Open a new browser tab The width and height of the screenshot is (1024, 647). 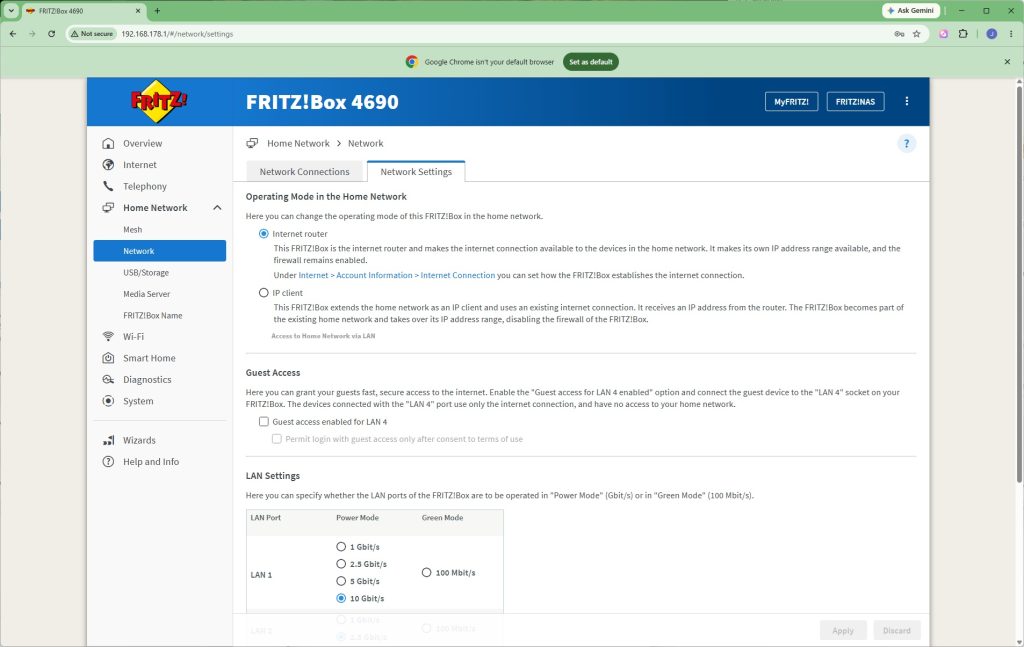click(x=157, y=10)
